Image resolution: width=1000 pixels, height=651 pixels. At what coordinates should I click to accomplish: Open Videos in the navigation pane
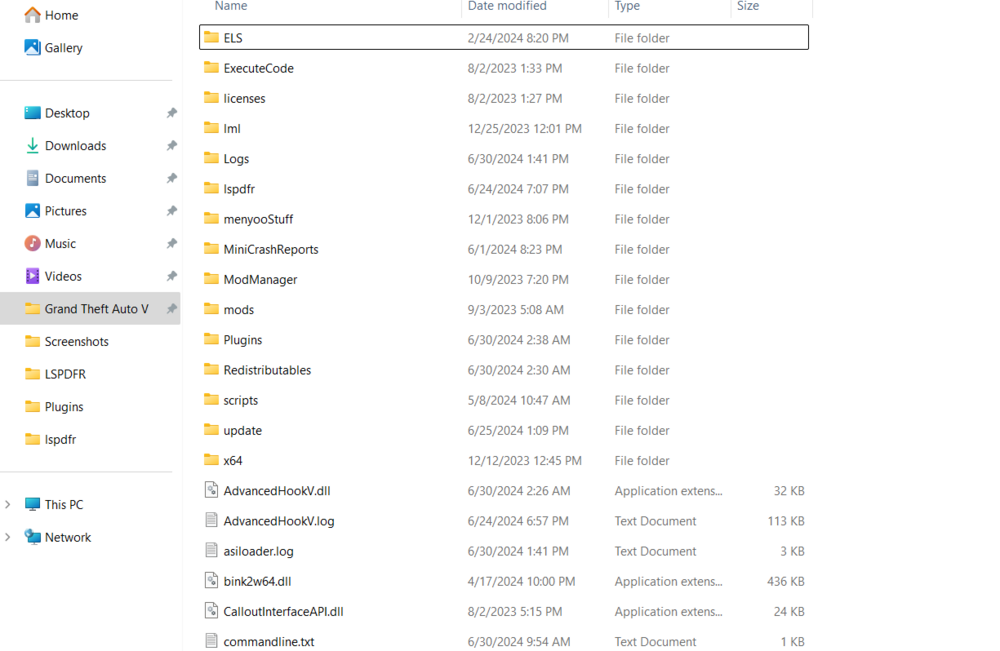tap(62, 275)
